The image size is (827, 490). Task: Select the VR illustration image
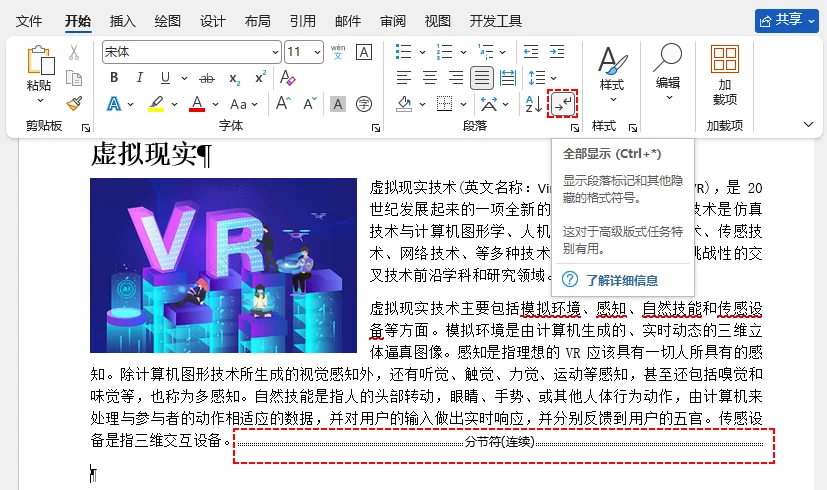point(224,265)
